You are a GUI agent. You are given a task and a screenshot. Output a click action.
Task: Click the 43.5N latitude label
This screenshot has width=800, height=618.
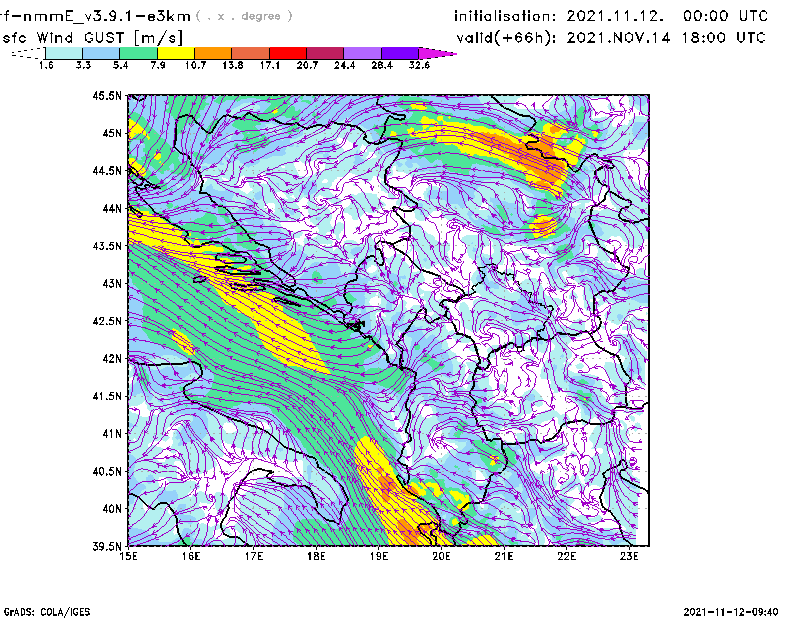coord(107,246)
